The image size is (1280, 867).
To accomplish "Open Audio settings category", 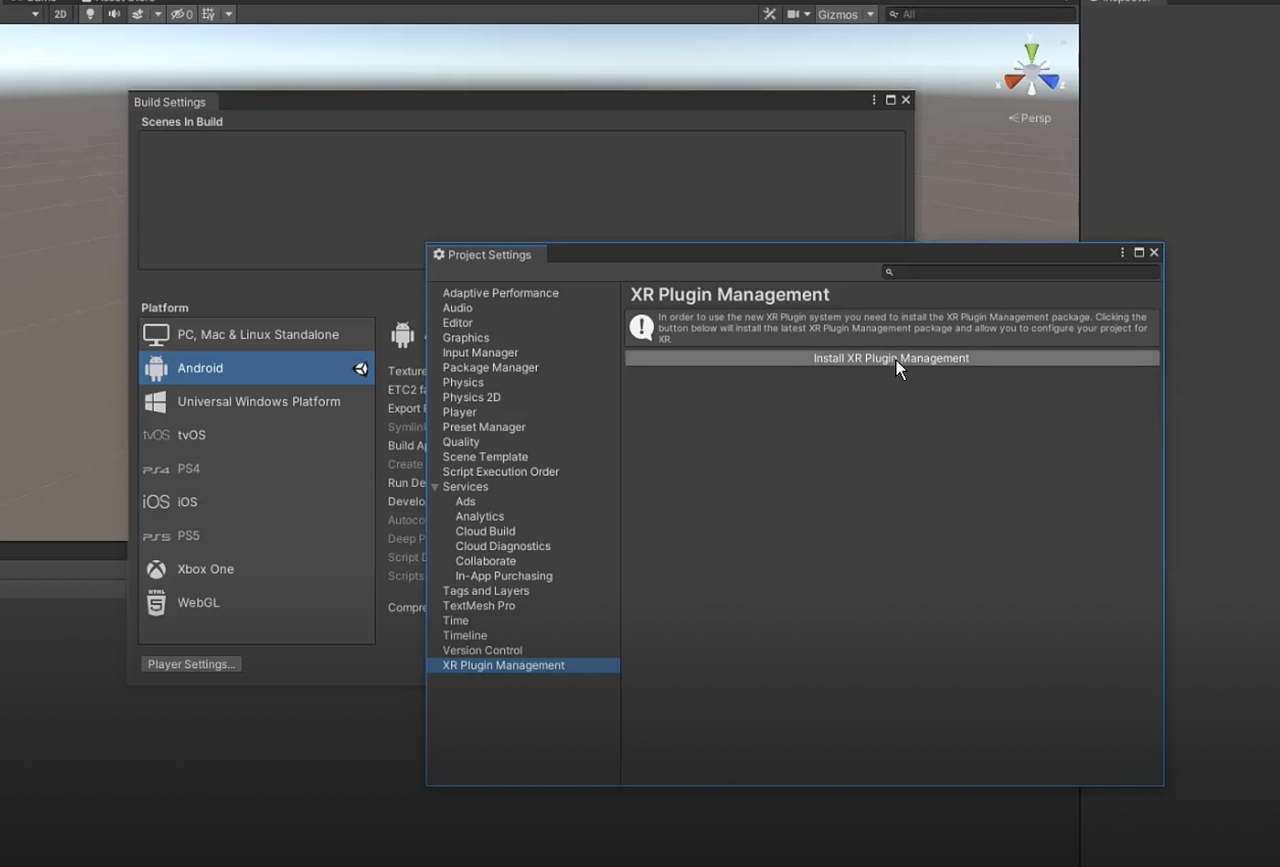I will tap(458, 308).
